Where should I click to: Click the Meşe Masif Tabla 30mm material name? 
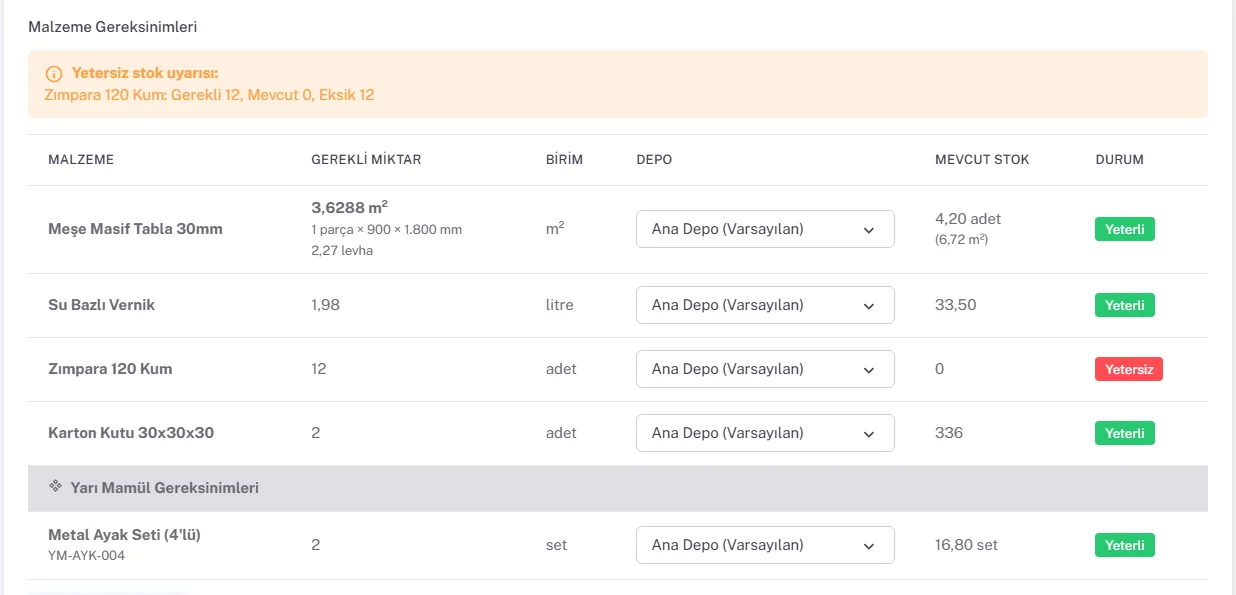135,229
